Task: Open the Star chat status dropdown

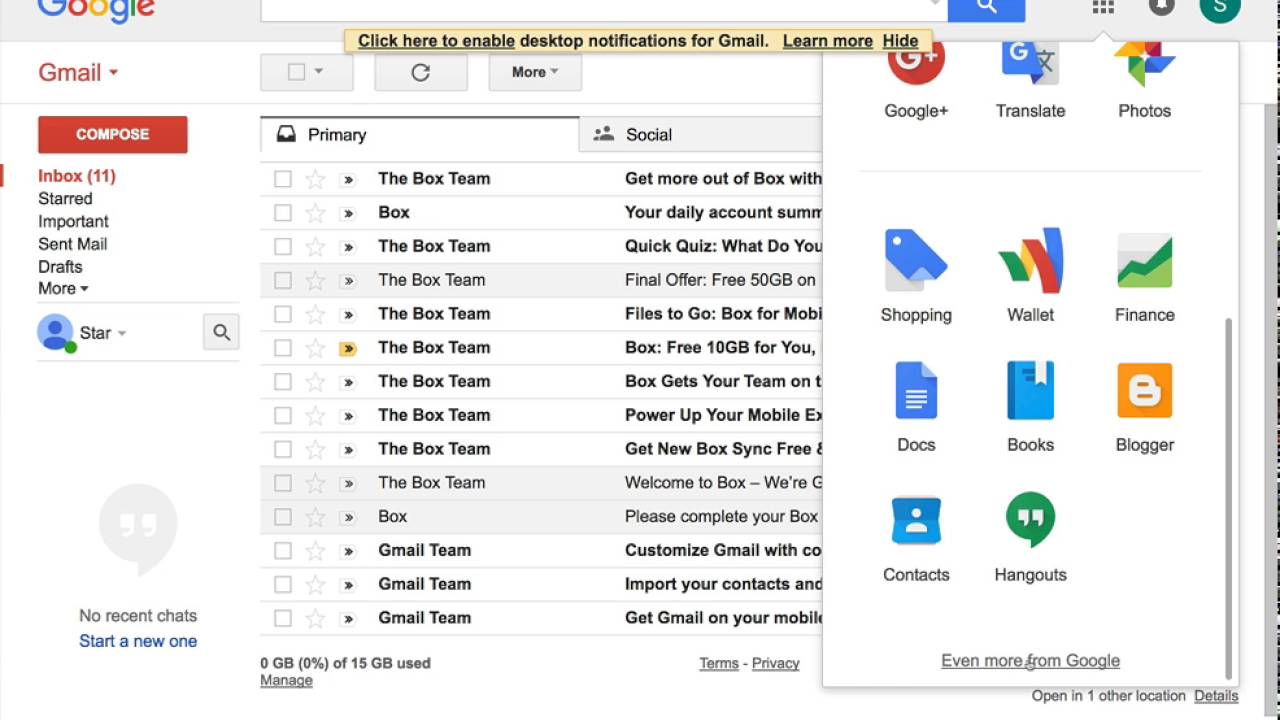Action: point(122,333)
